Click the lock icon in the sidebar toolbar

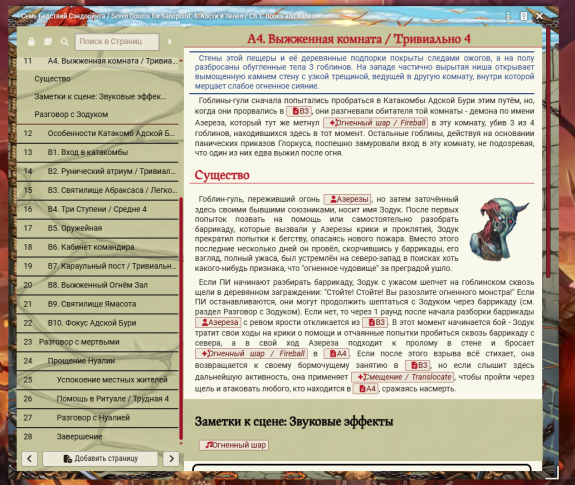(x=31, y=41)
